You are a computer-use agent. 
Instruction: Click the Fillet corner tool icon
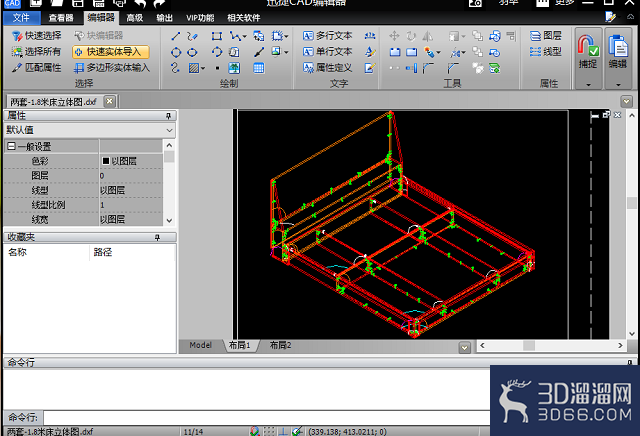tap(428, 68)
